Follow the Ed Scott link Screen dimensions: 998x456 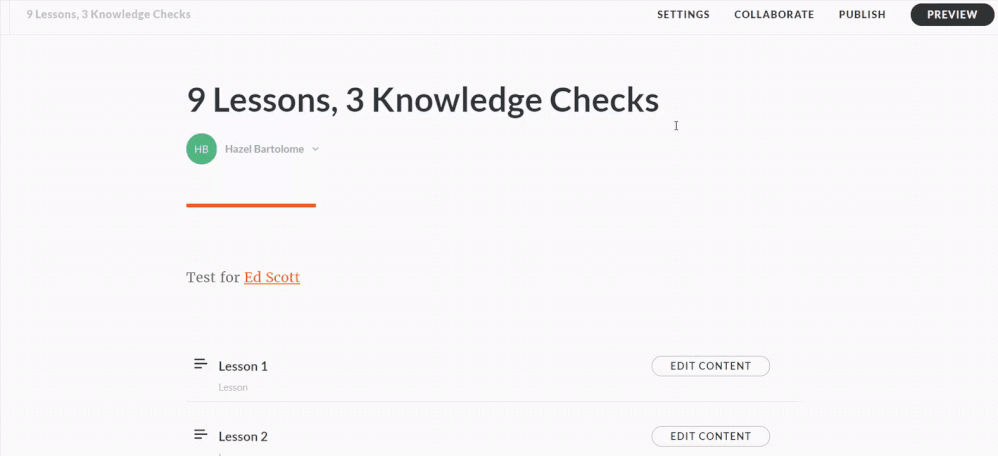click(272, 277)
